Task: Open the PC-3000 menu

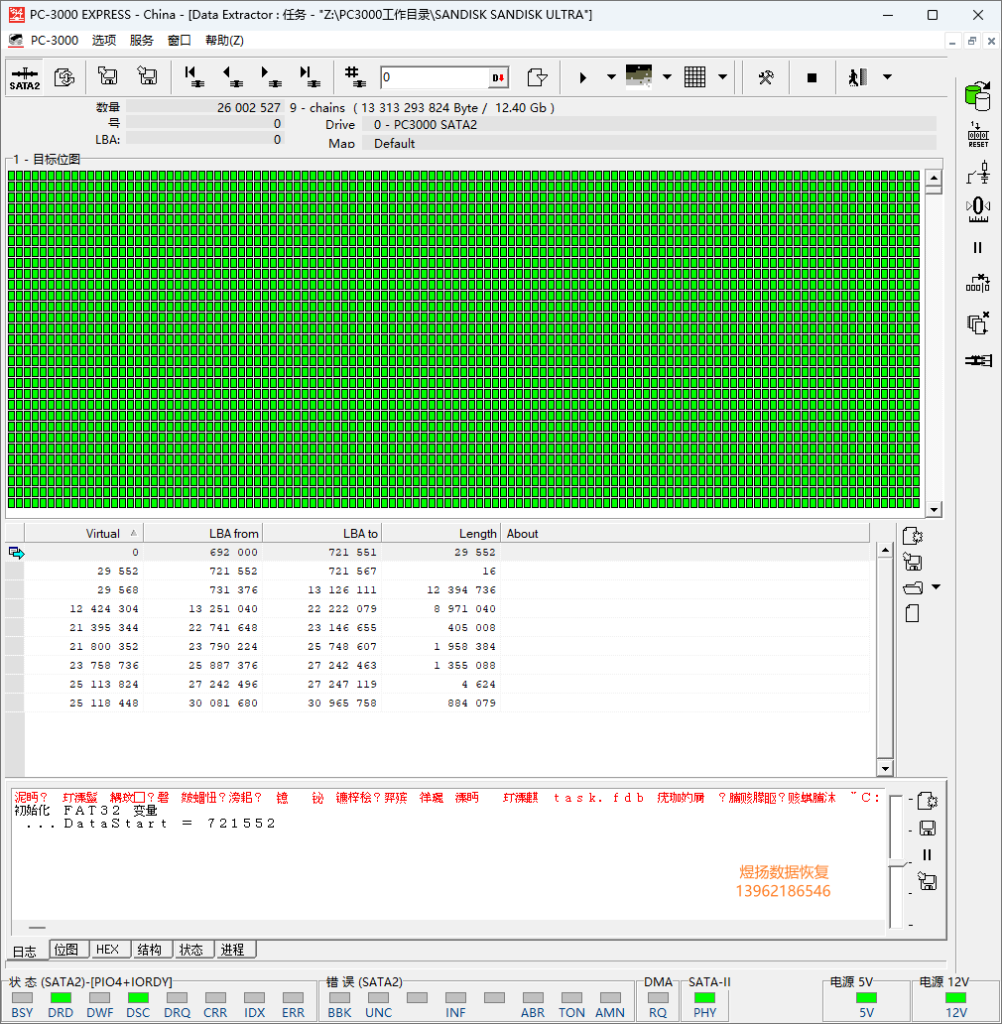Action: (x=54, y=40)
